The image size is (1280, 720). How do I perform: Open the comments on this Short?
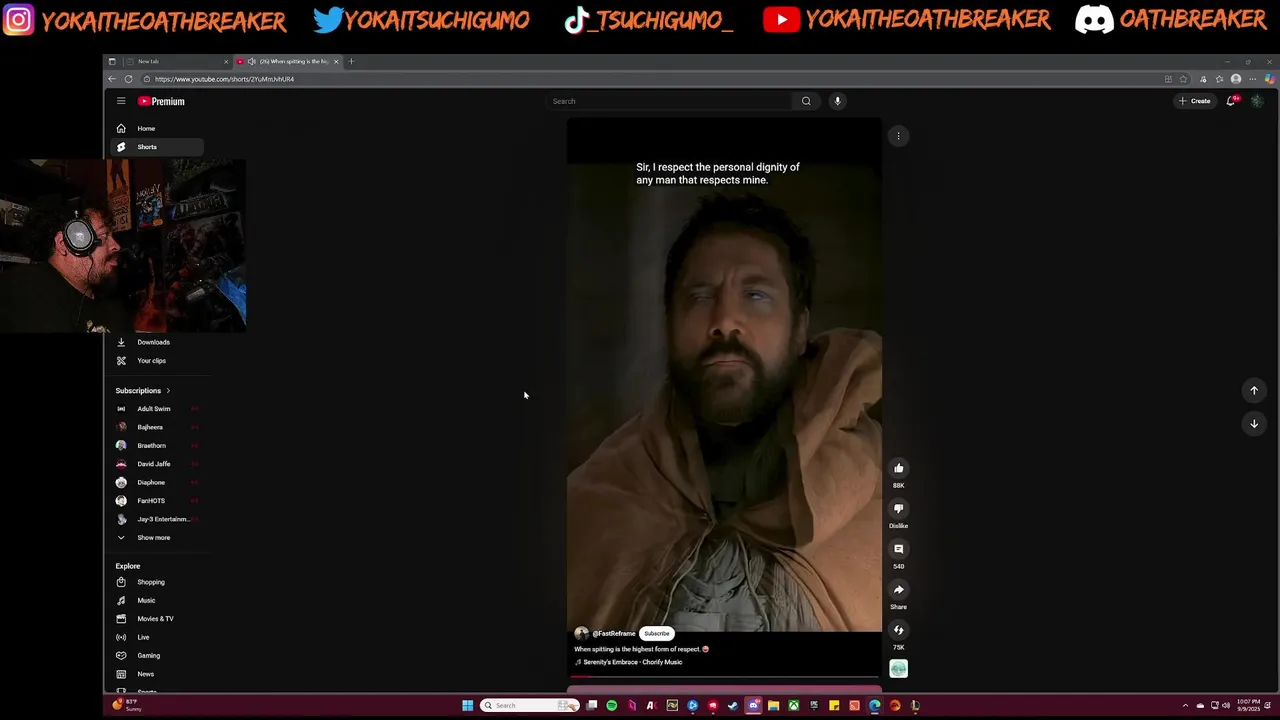pos(898,549)
